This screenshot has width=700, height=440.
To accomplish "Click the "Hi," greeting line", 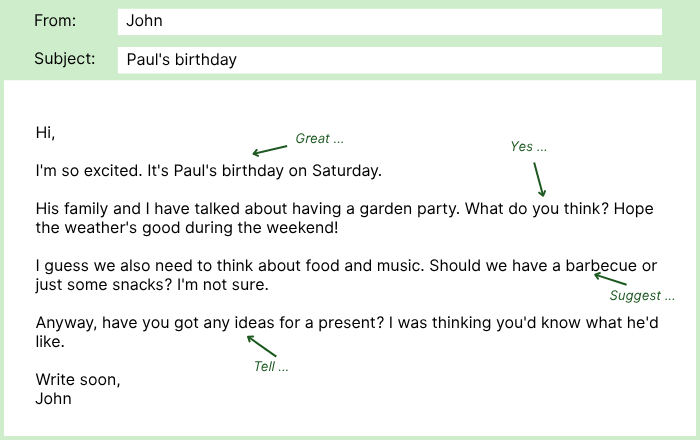I will click(x=45, y=132).
